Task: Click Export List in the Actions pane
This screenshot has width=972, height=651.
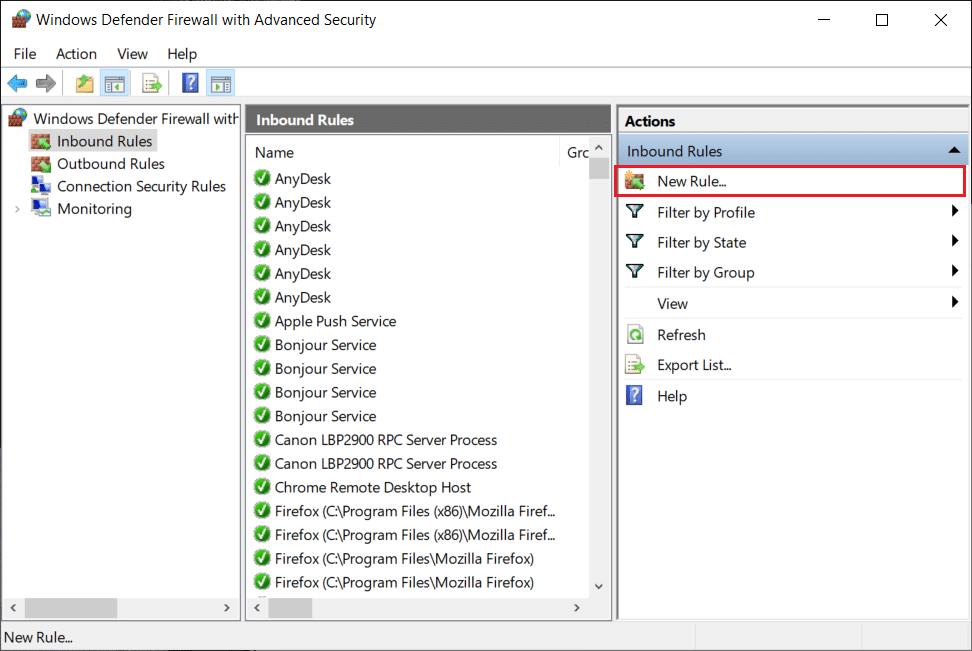Action: tap(694, 365)
